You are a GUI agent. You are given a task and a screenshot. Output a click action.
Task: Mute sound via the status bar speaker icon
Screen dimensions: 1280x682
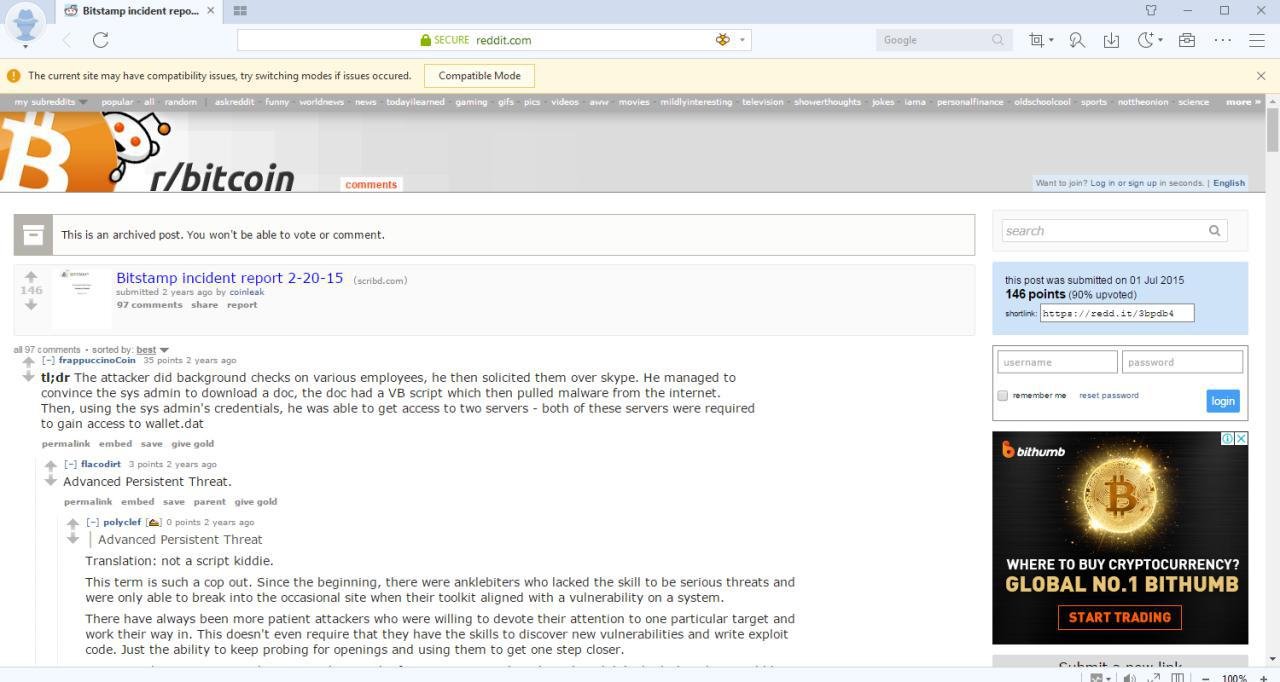point(1129,677)
